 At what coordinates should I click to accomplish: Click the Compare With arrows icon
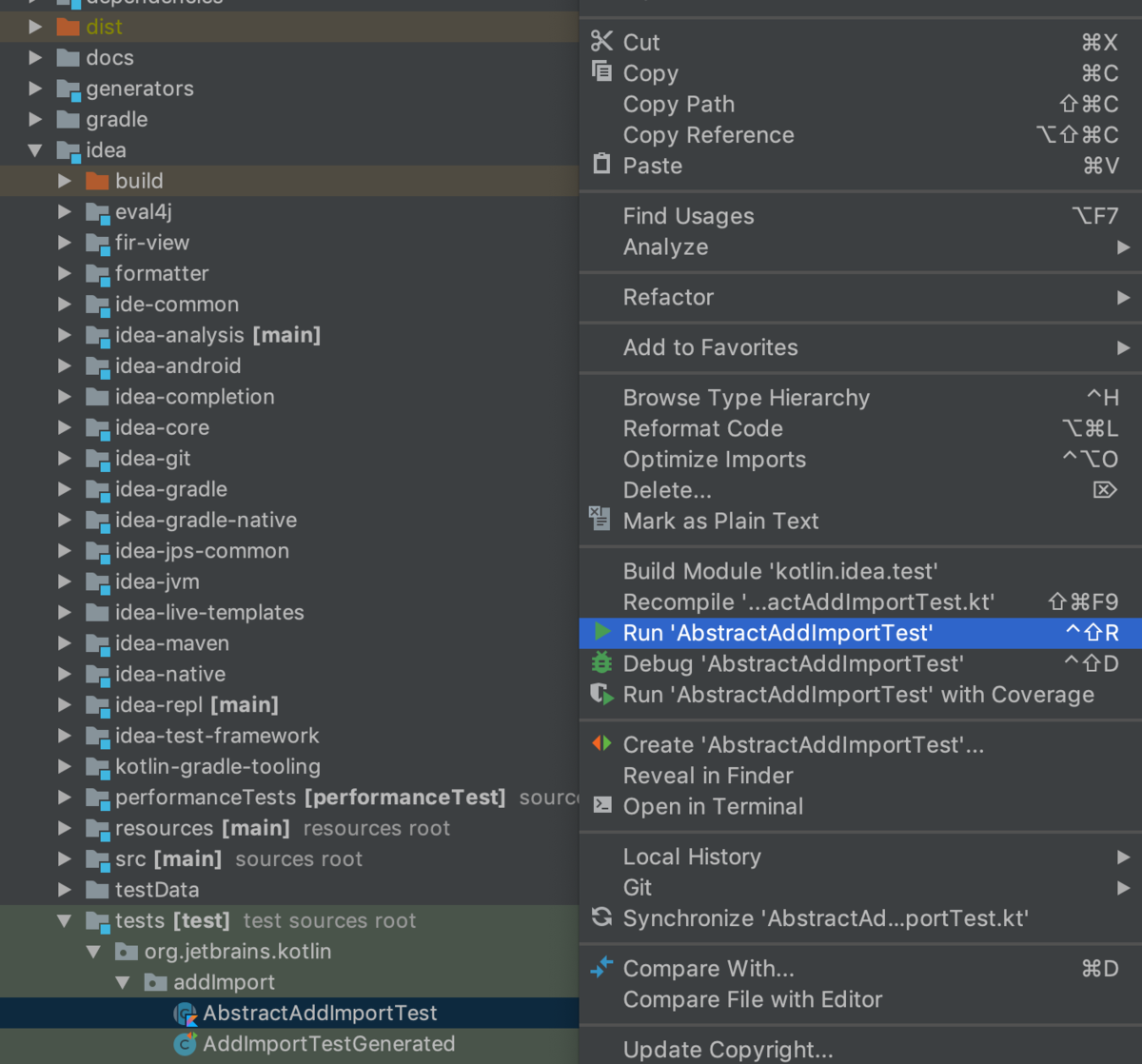coord(601,968)
